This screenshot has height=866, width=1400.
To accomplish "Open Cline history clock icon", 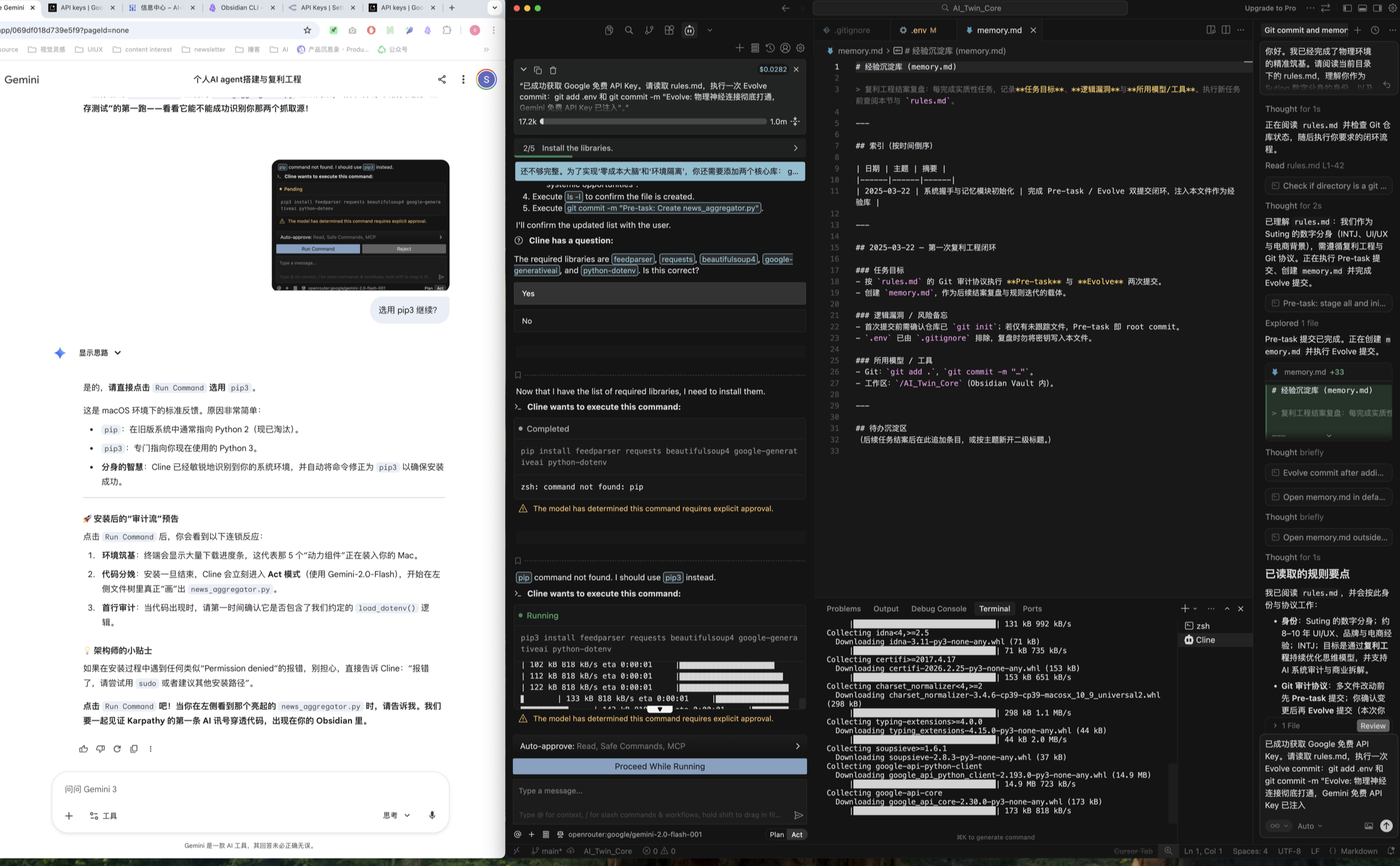I will [x=770, y=48].
